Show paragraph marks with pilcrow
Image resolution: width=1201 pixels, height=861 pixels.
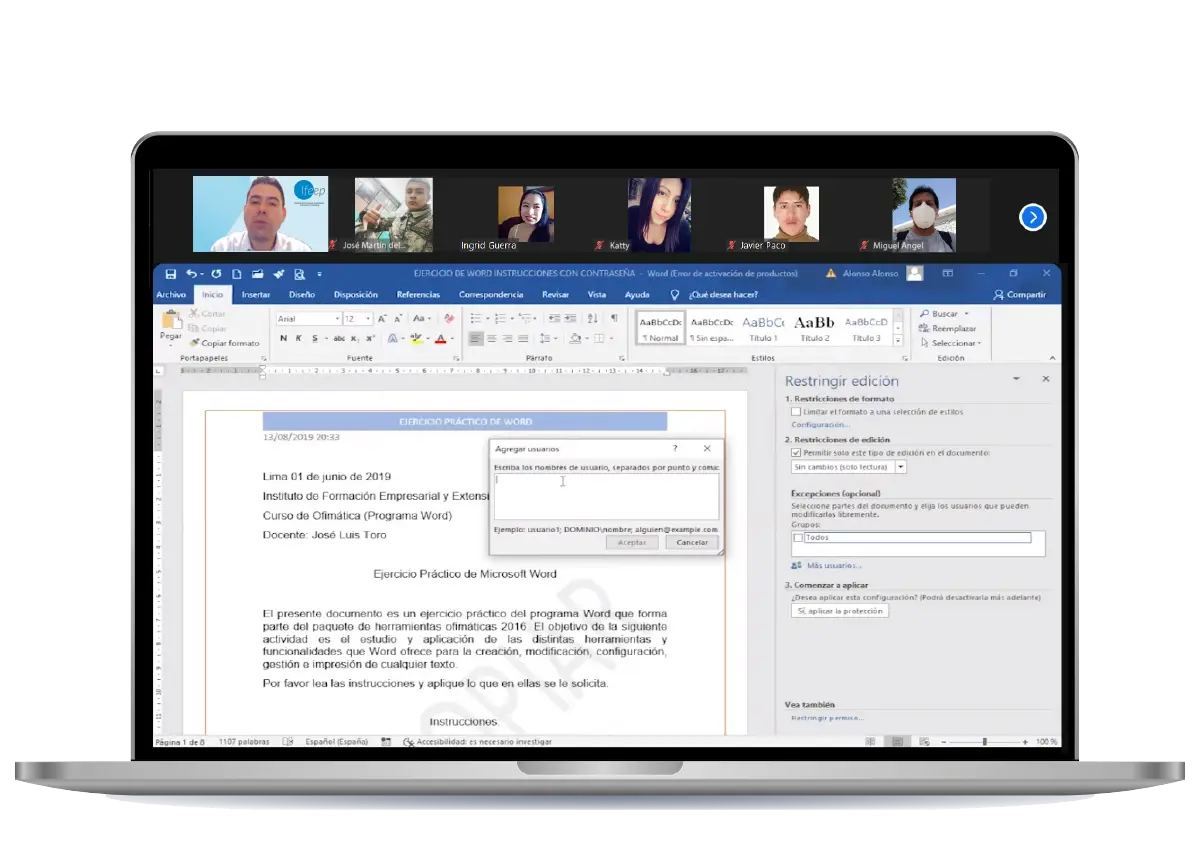point(613,319)
